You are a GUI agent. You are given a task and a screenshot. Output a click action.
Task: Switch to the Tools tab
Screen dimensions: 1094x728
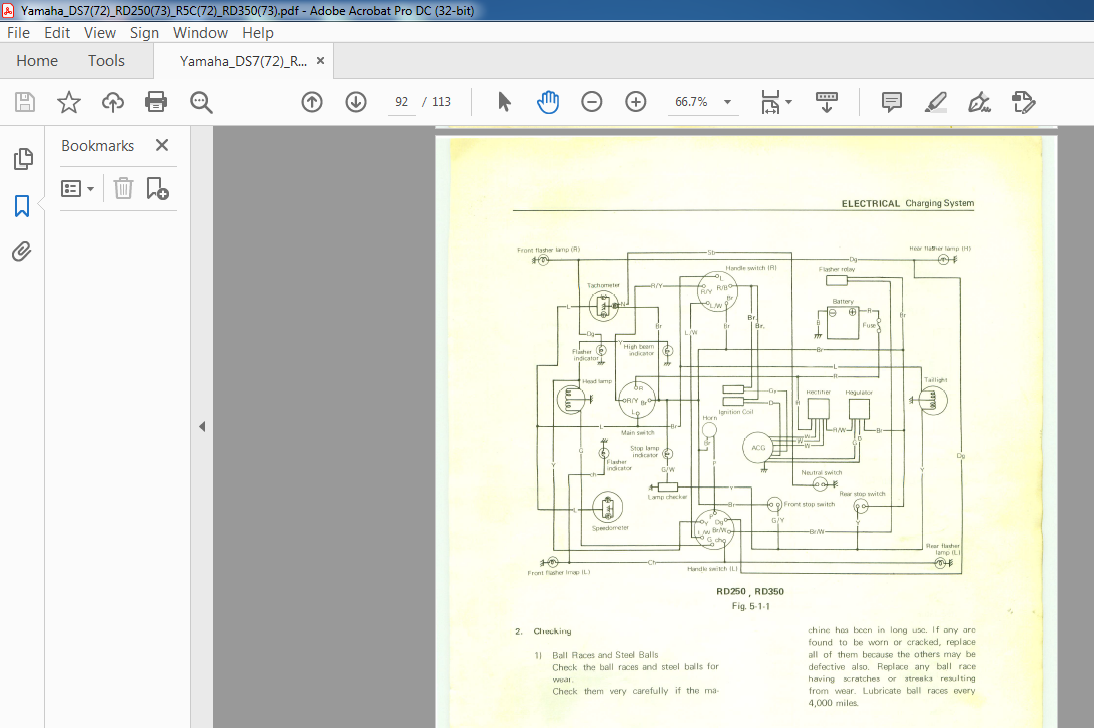pyautogui.click(x=106, y=61)
